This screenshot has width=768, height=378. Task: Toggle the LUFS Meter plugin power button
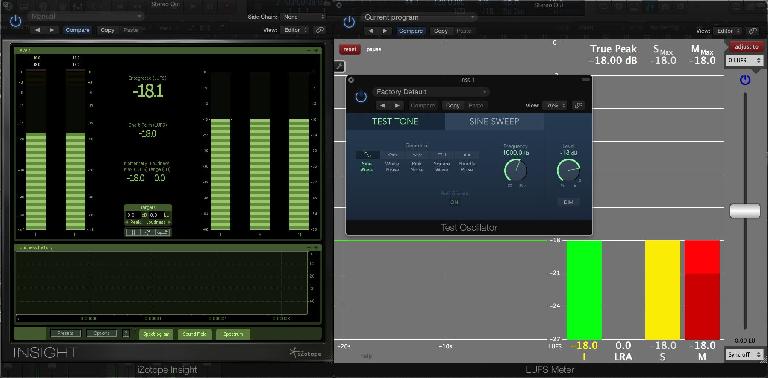(x=349, y=22)
